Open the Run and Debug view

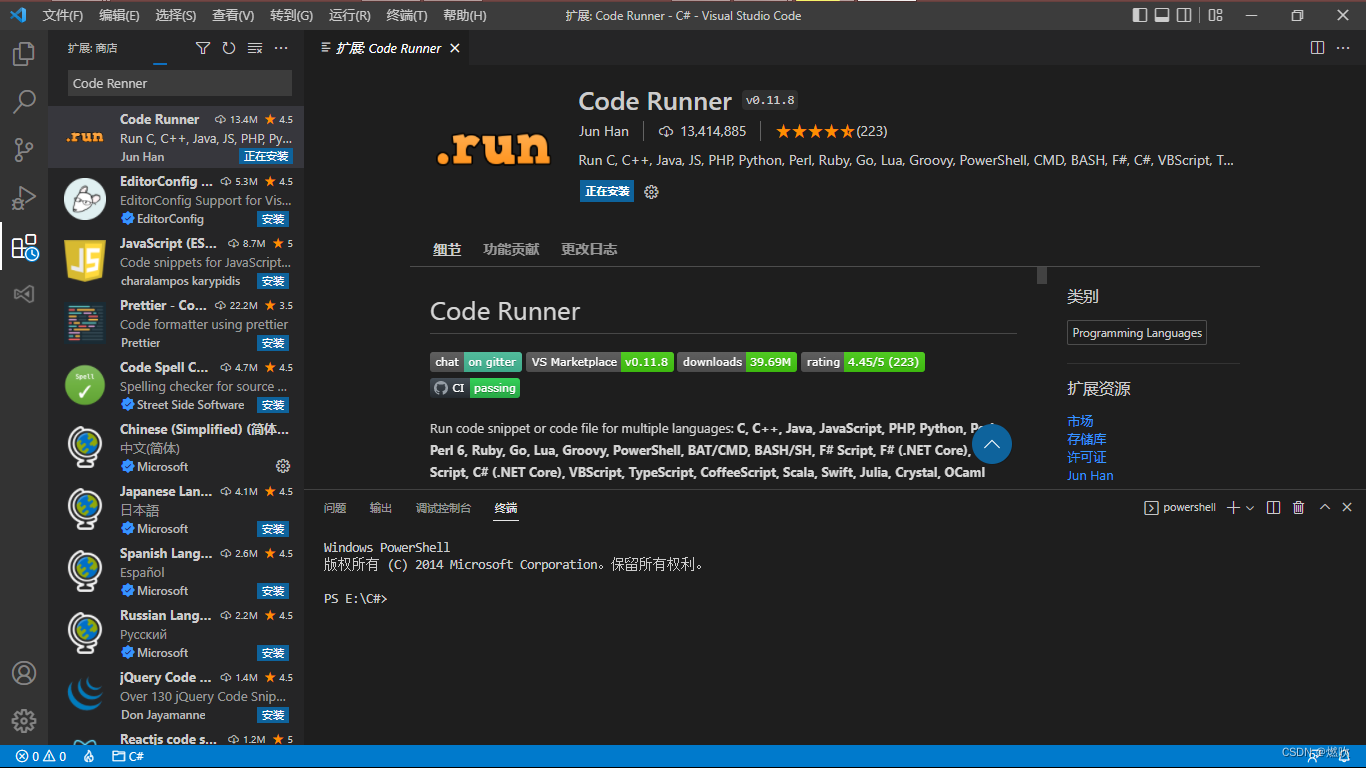click(x=24, y=198)
